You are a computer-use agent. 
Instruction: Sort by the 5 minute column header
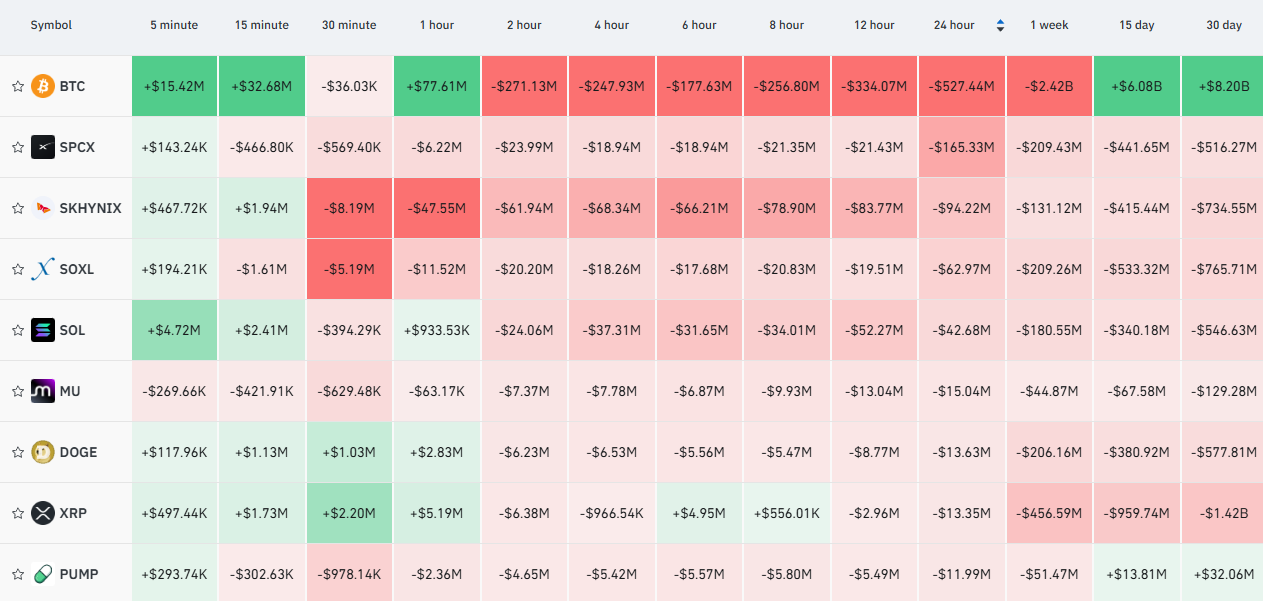(174, 25)
